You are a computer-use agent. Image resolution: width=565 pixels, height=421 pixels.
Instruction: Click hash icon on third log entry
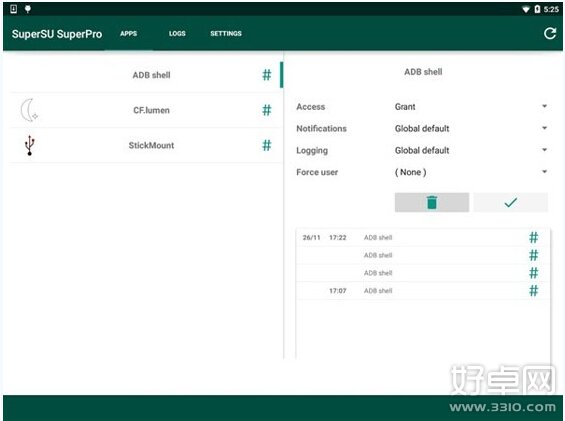click(534, 273)
